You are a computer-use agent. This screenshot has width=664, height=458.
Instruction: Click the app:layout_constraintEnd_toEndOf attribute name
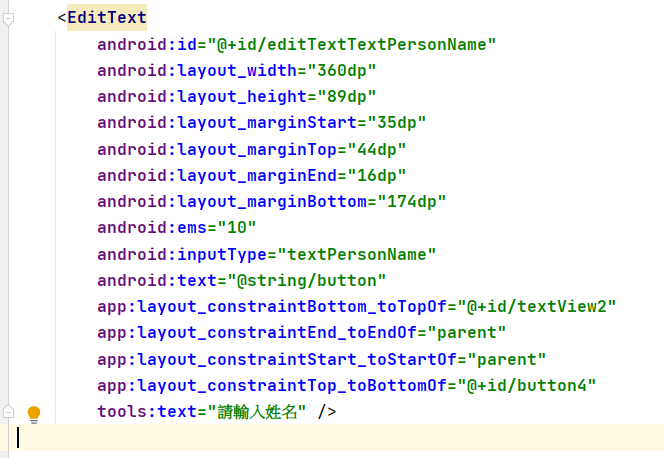(x=257, y=333)
